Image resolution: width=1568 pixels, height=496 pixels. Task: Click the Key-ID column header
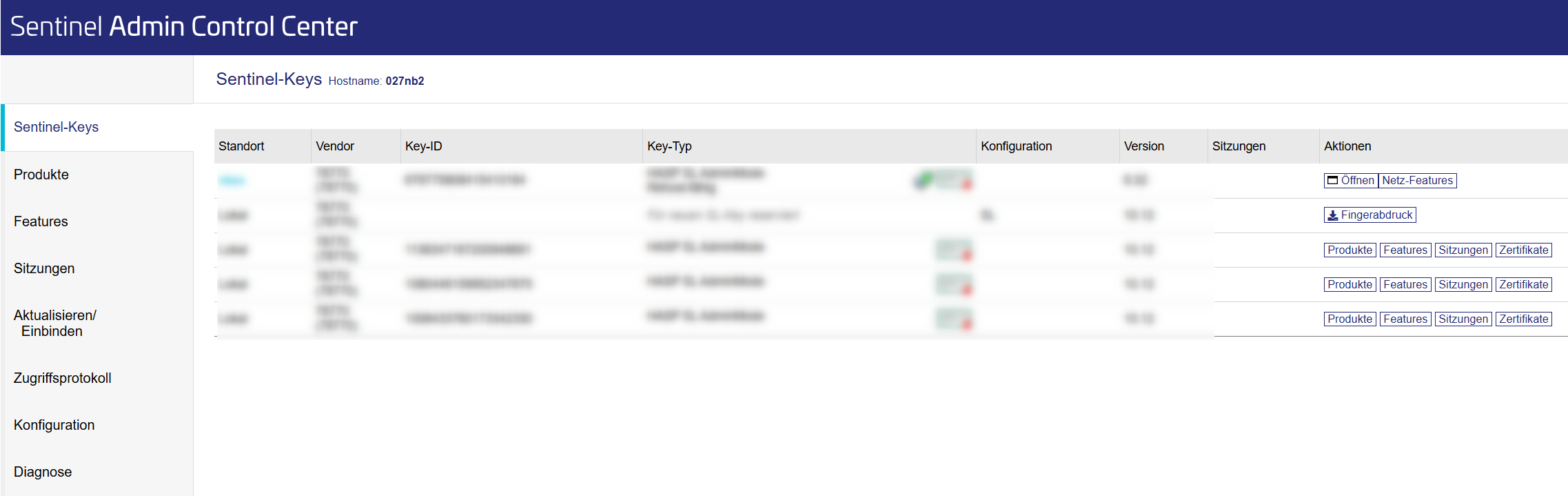423,146
